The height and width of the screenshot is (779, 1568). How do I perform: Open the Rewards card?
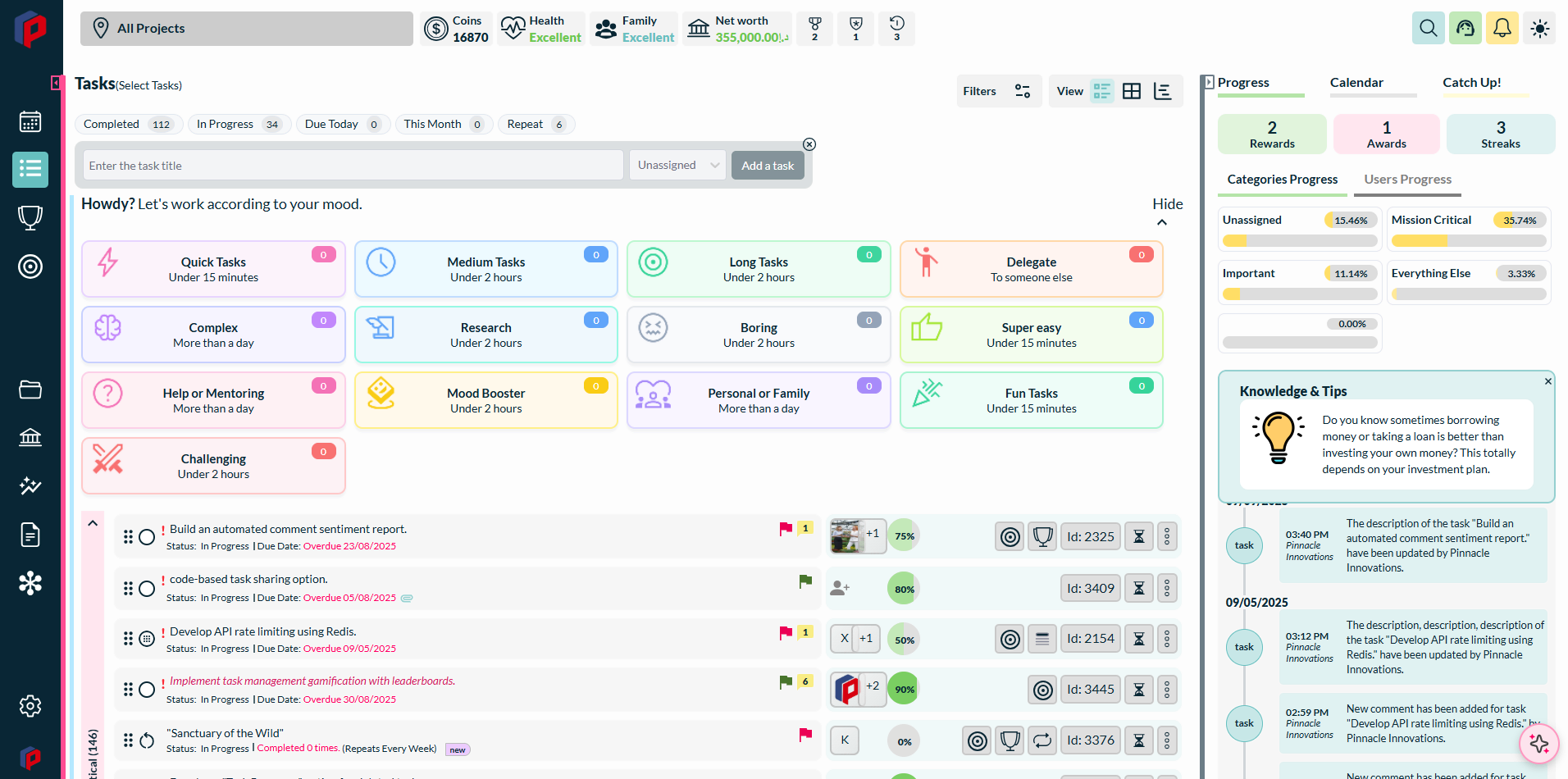(1272, 134)
